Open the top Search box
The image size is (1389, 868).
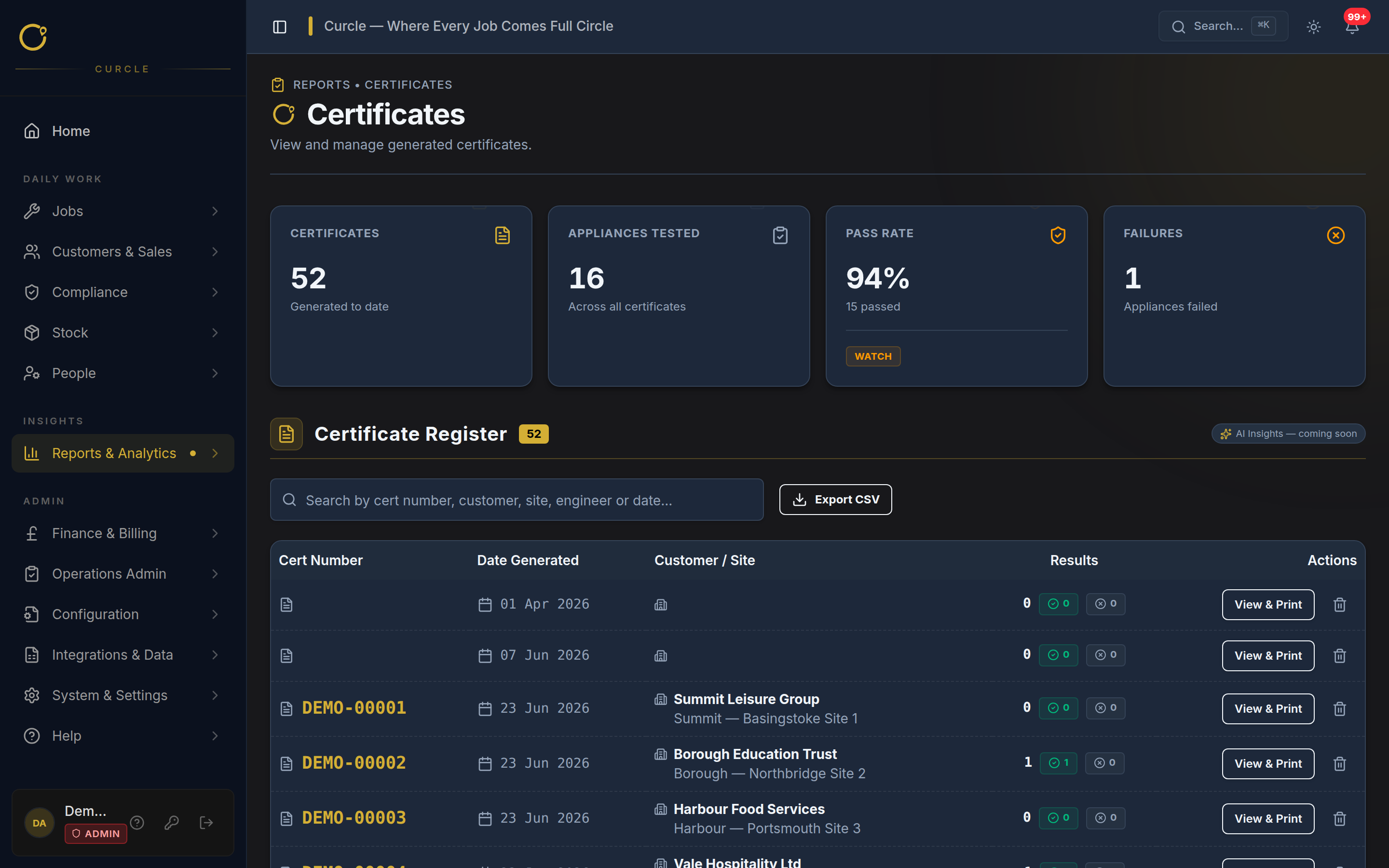coord(1223,26)
